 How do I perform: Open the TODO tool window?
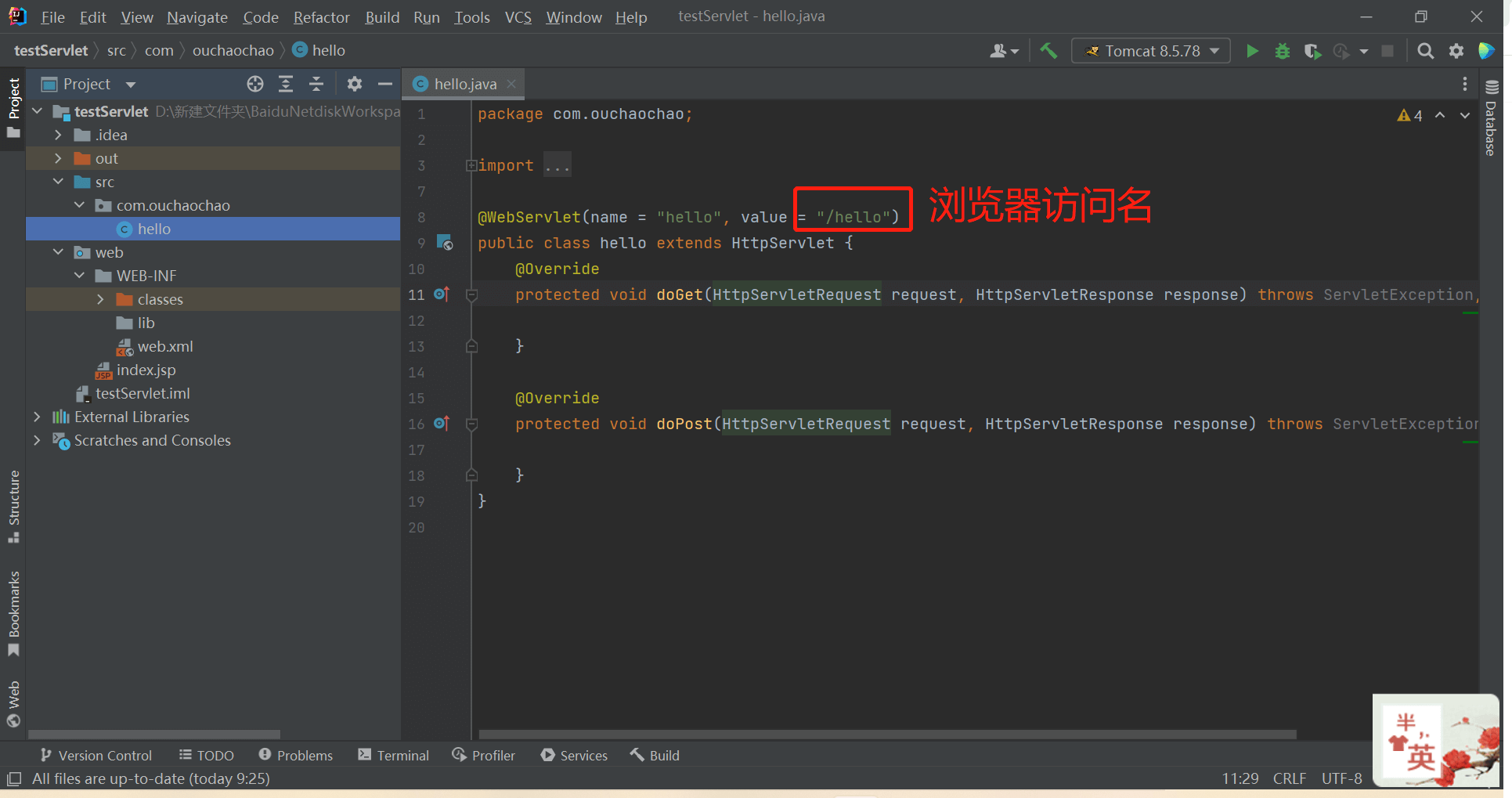(207, 756)
